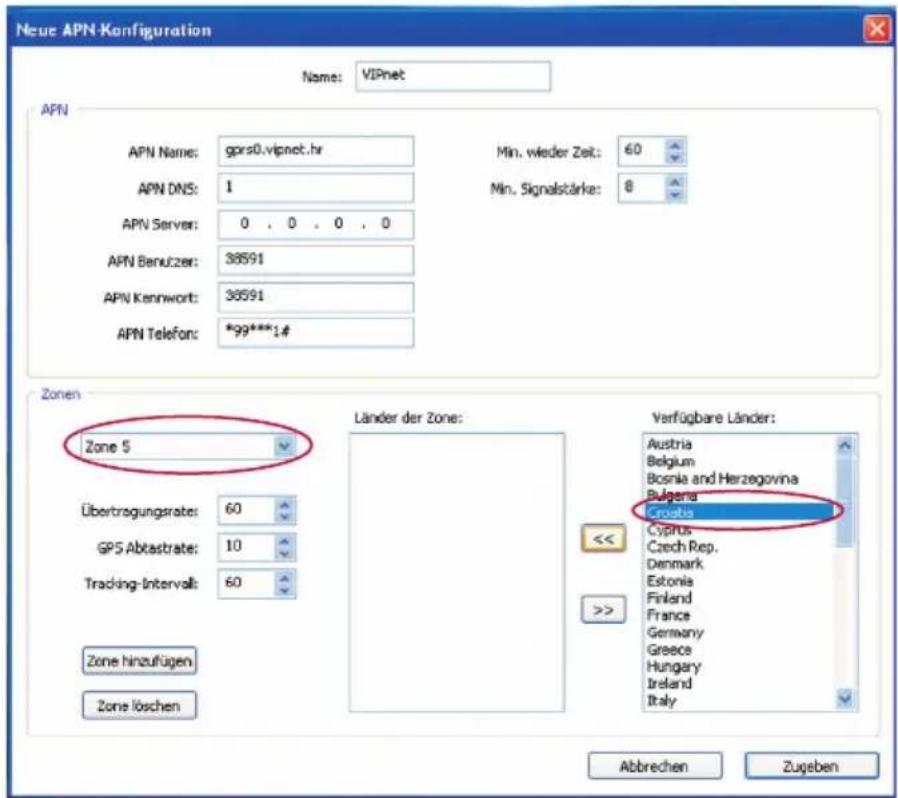Click the country list scroll up arrow
898x798 pixels.
point(845,445)
